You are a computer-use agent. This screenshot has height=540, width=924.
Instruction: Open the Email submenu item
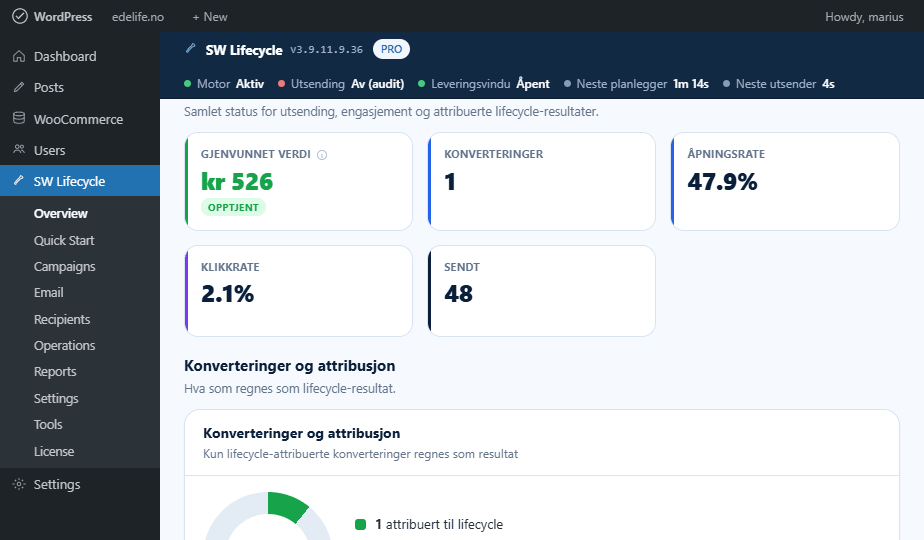coord(48,292)
